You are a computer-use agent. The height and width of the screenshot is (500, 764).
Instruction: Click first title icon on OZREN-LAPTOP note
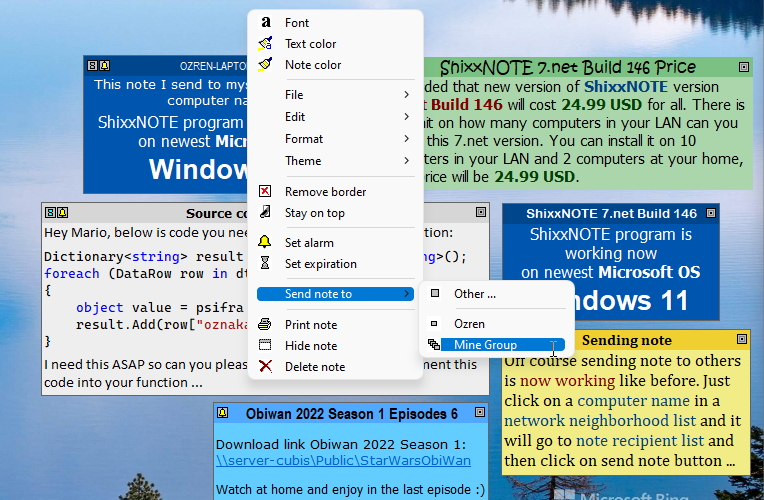click(x=93, y=65)
